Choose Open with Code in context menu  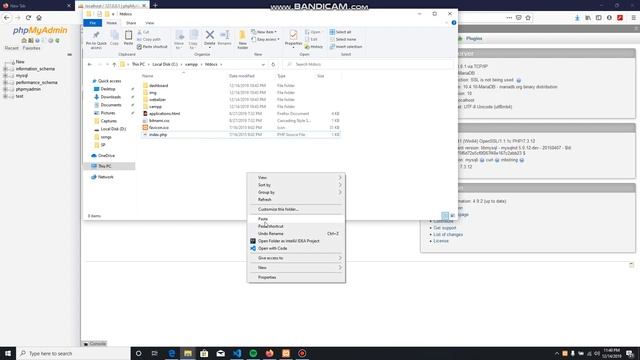[x=296, y=248]
